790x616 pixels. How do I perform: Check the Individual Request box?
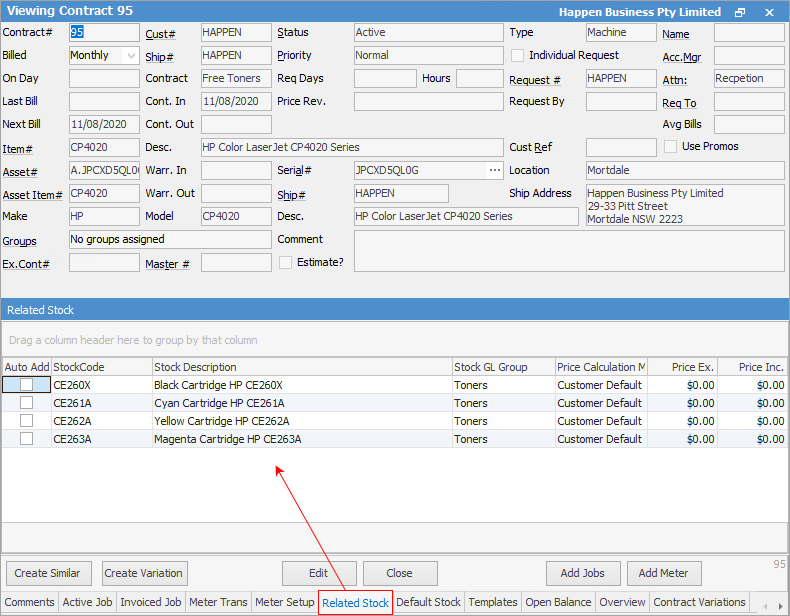pyautogui.click(x=518, y=56)
